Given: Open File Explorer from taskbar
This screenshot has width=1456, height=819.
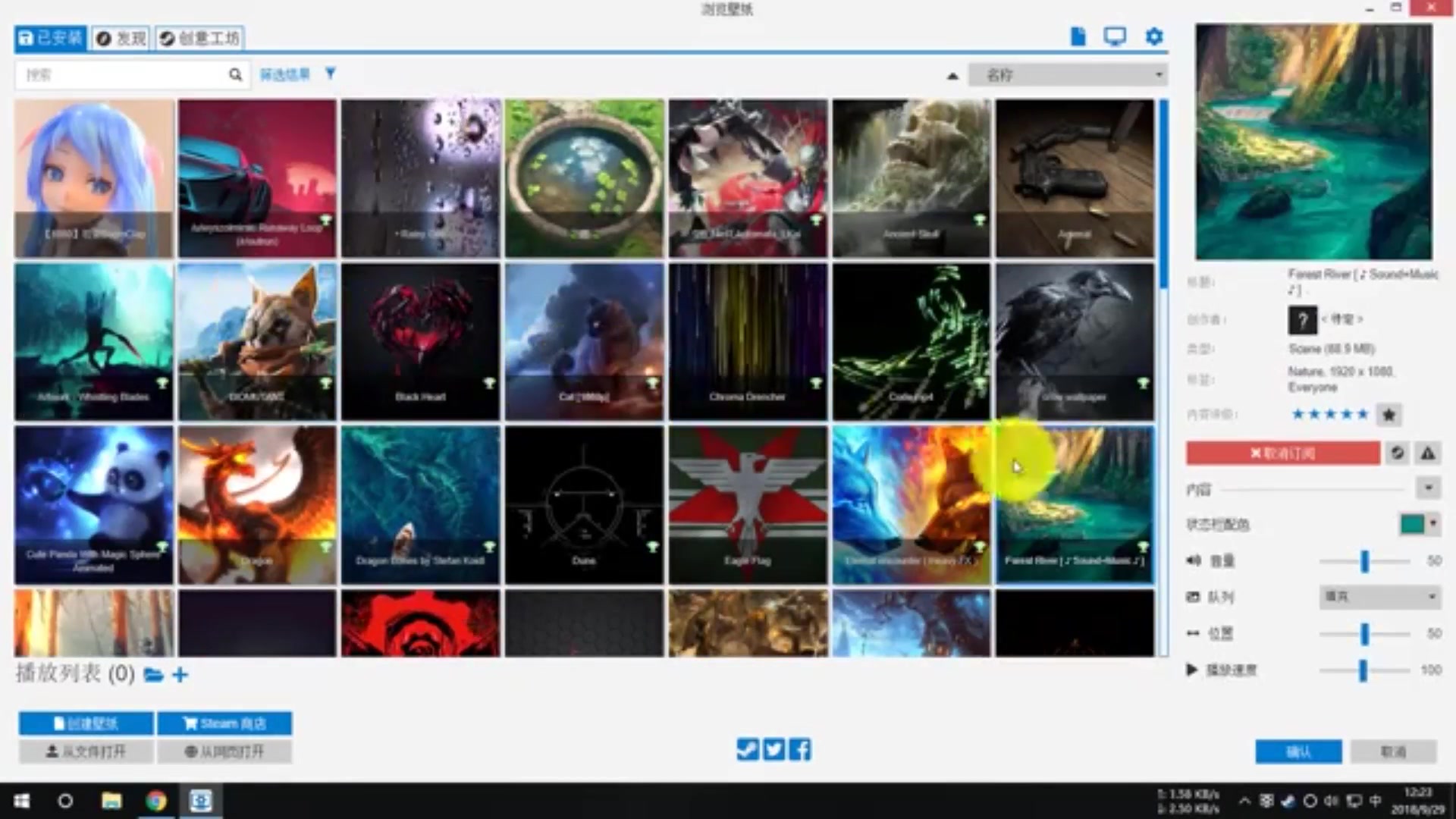Looking at the screenshot, I should tap(111, 801).
